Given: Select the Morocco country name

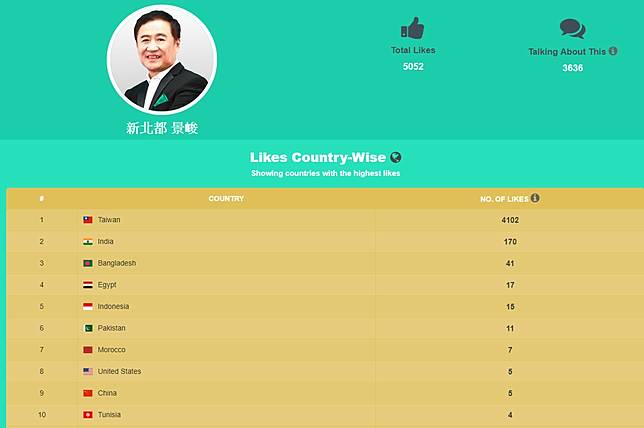Looking at the screenshot, I should [x=111, y=350].
